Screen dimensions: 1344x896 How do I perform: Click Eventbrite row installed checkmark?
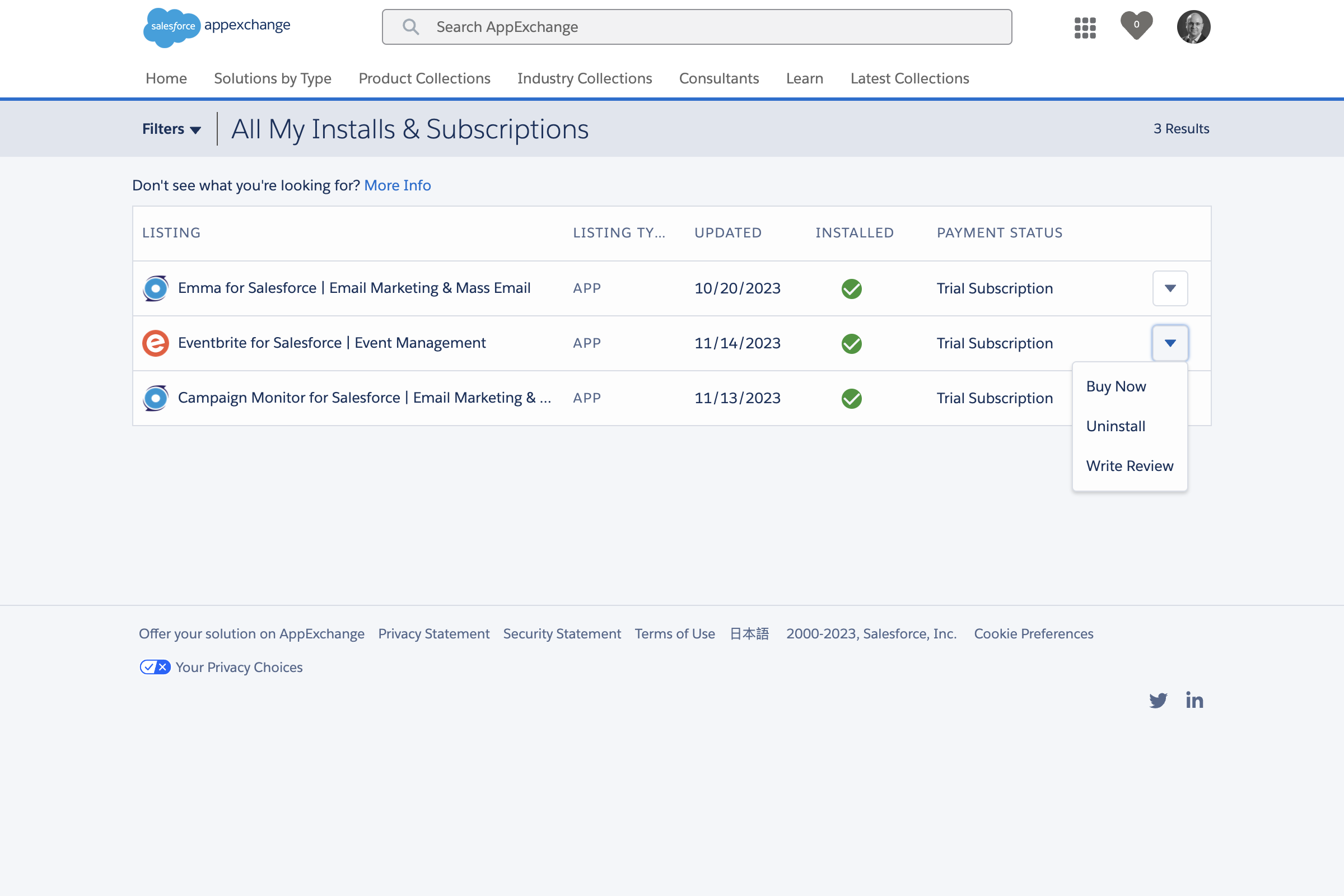click(851, 343)
